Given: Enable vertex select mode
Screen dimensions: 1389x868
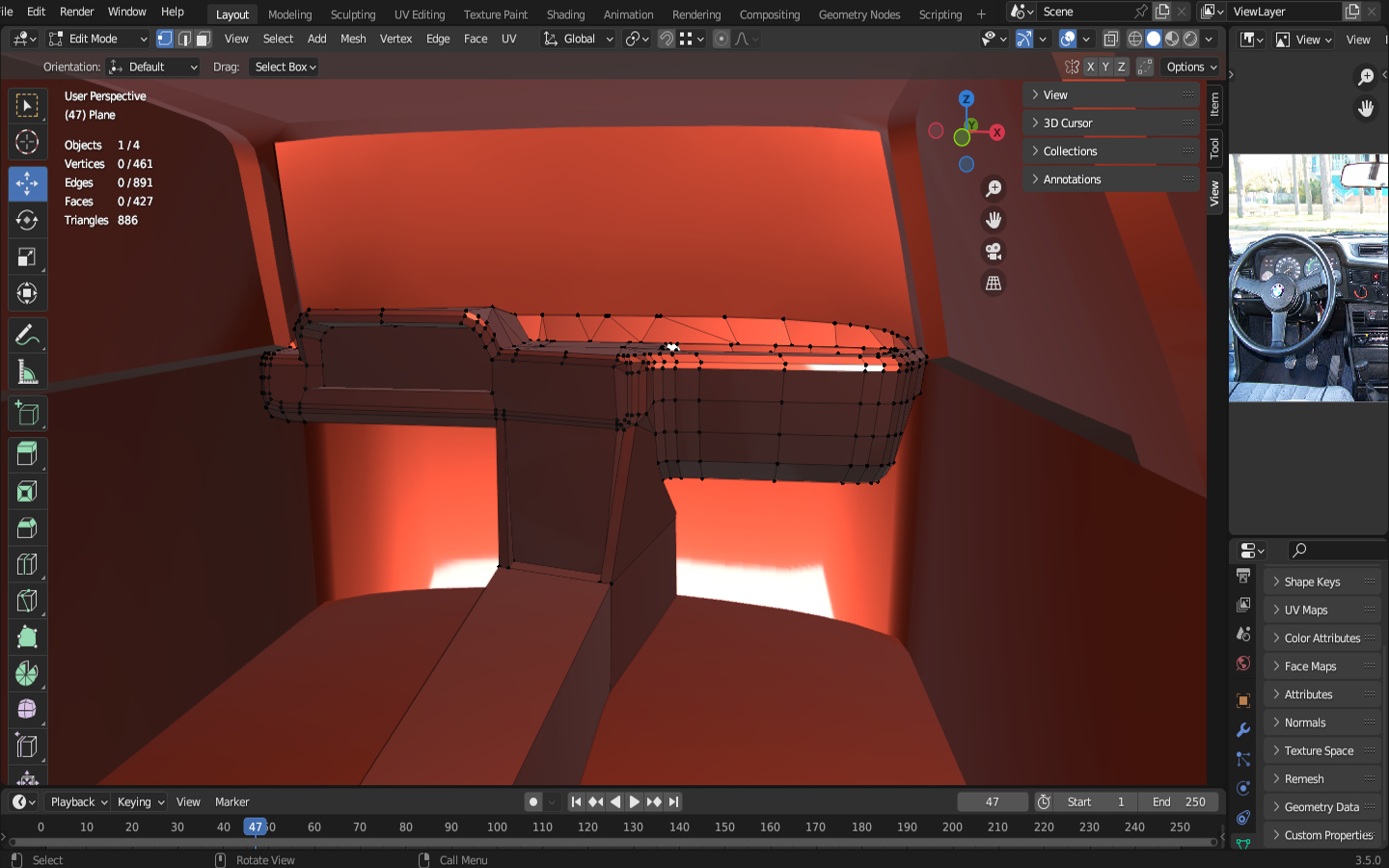Looking at the screenshot, I should point(165,39).
